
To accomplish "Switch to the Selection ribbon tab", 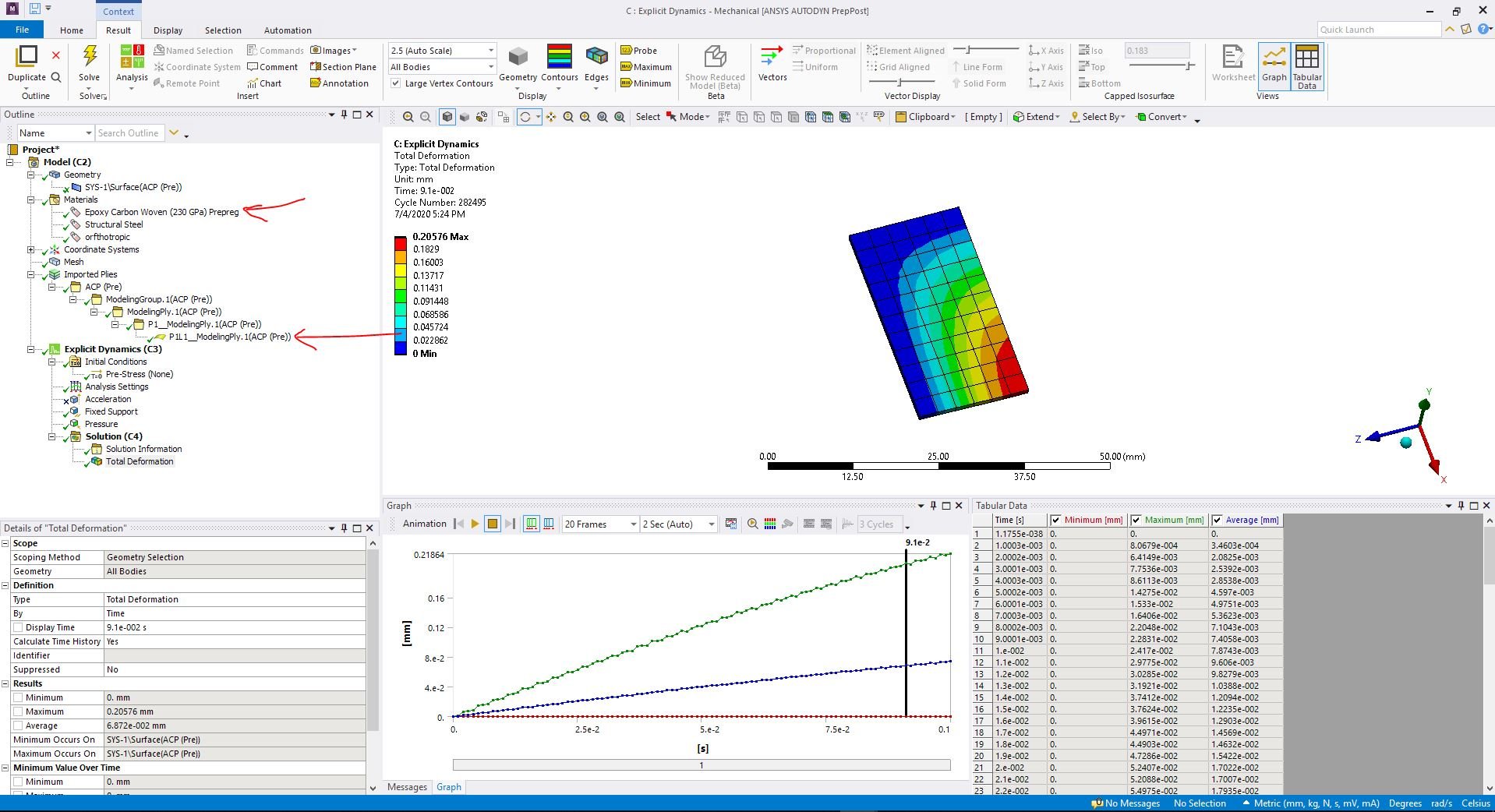I will tap(223, 30).
